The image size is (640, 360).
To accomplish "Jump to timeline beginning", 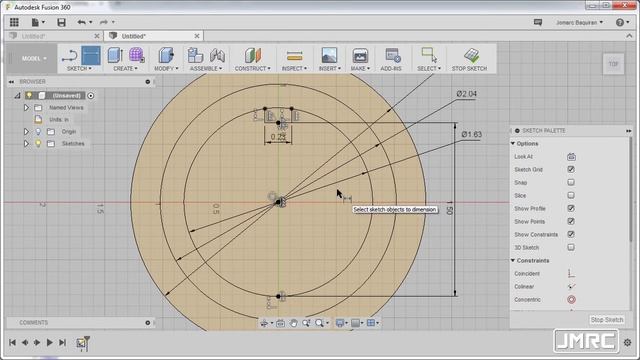I will pos(12,342).
